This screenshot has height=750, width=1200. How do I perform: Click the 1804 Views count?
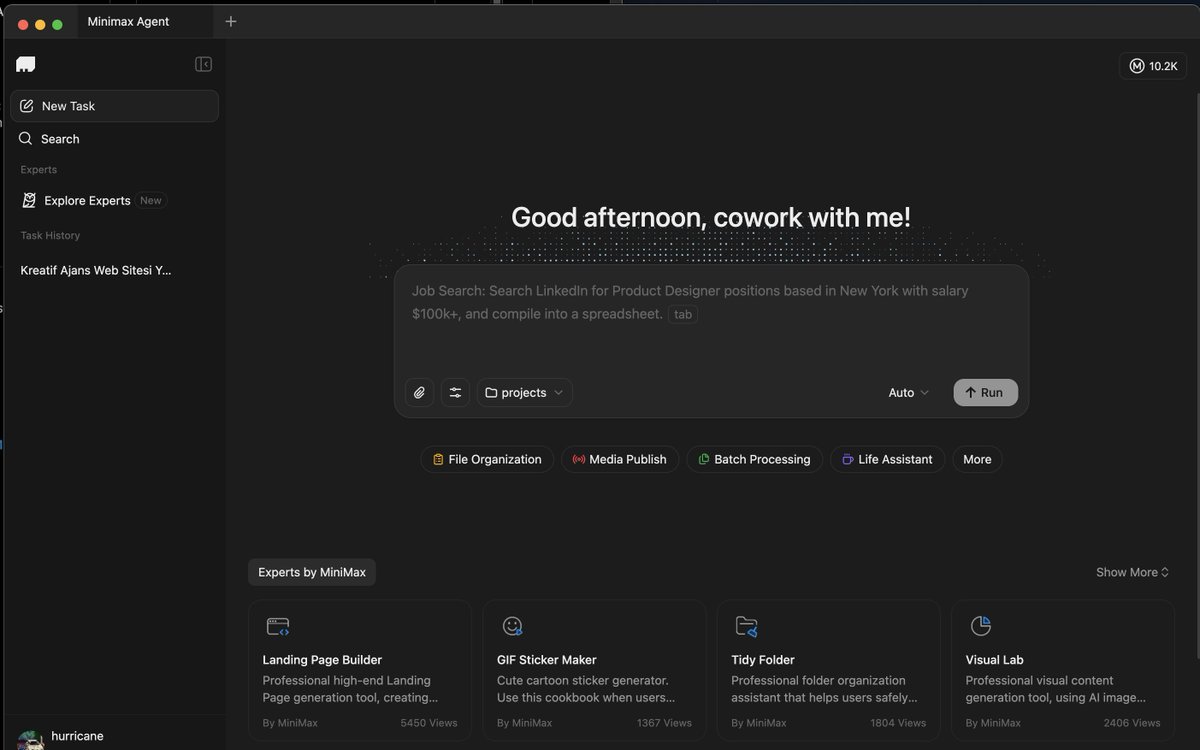[x=898, y=722]
